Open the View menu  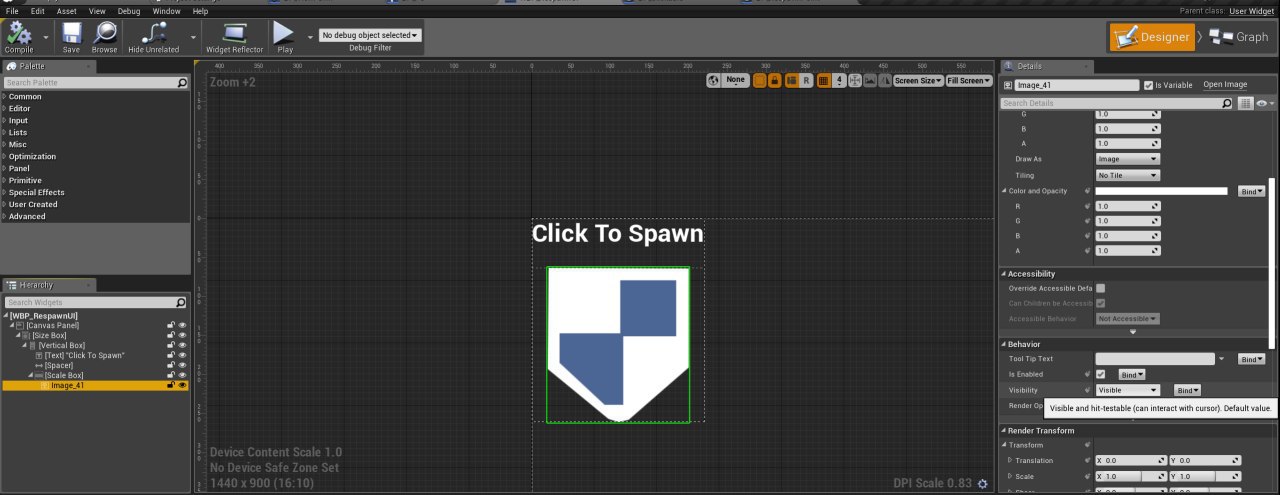[x=97, y=11]
